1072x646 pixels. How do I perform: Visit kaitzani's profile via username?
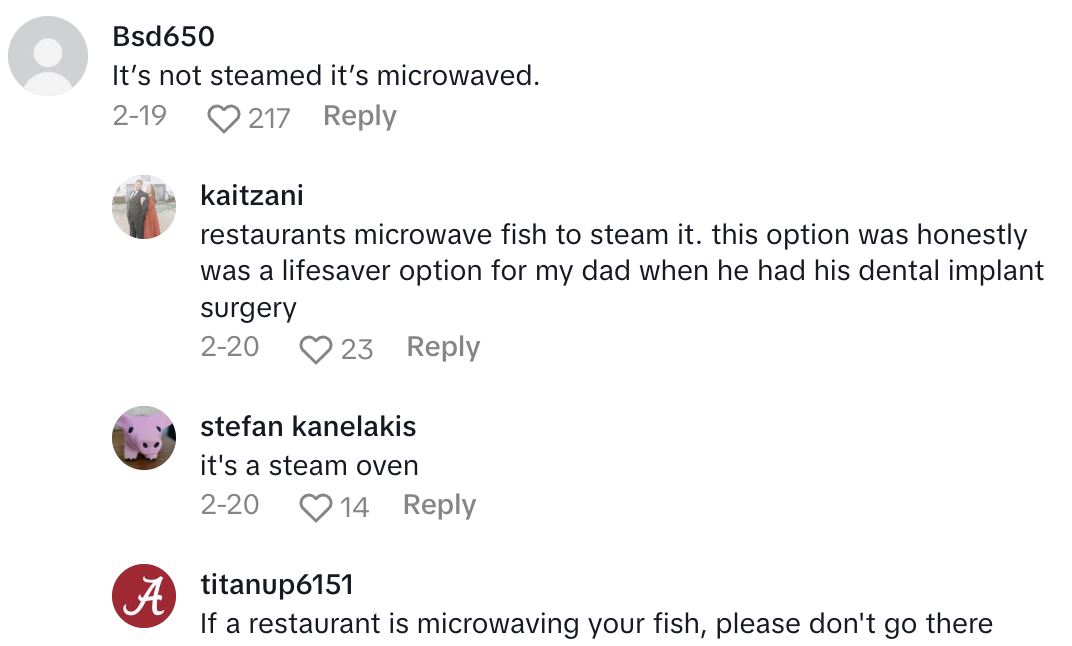[252, 195]
